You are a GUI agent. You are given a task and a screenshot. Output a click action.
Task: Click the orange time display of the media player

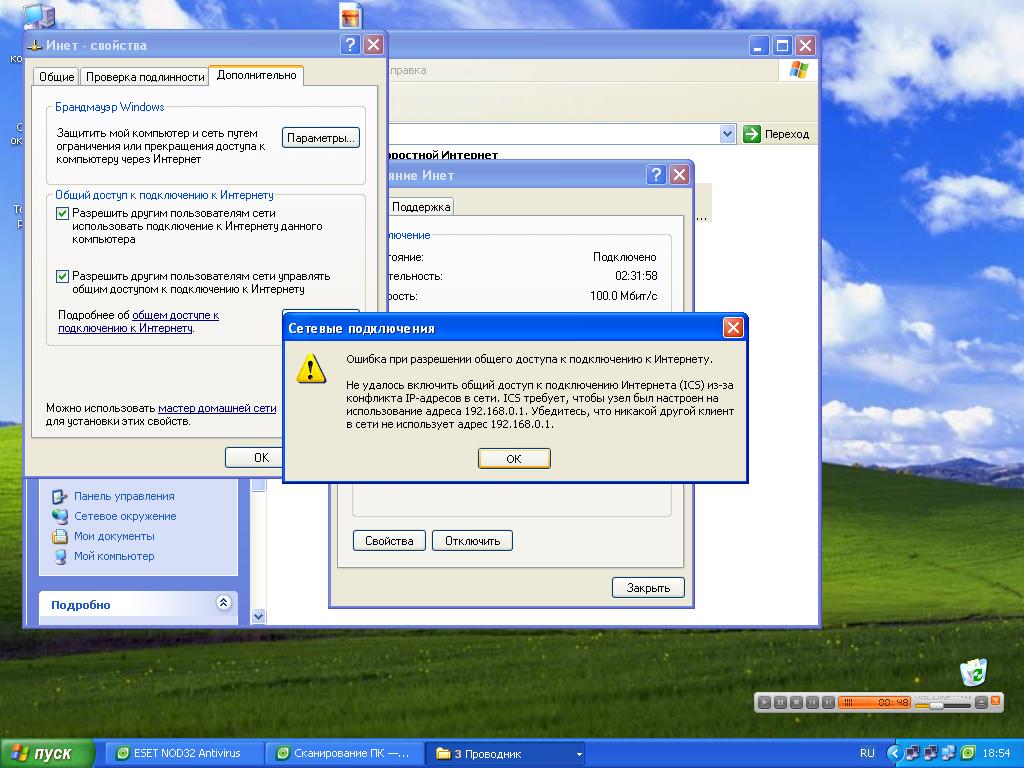coord(874,703)
